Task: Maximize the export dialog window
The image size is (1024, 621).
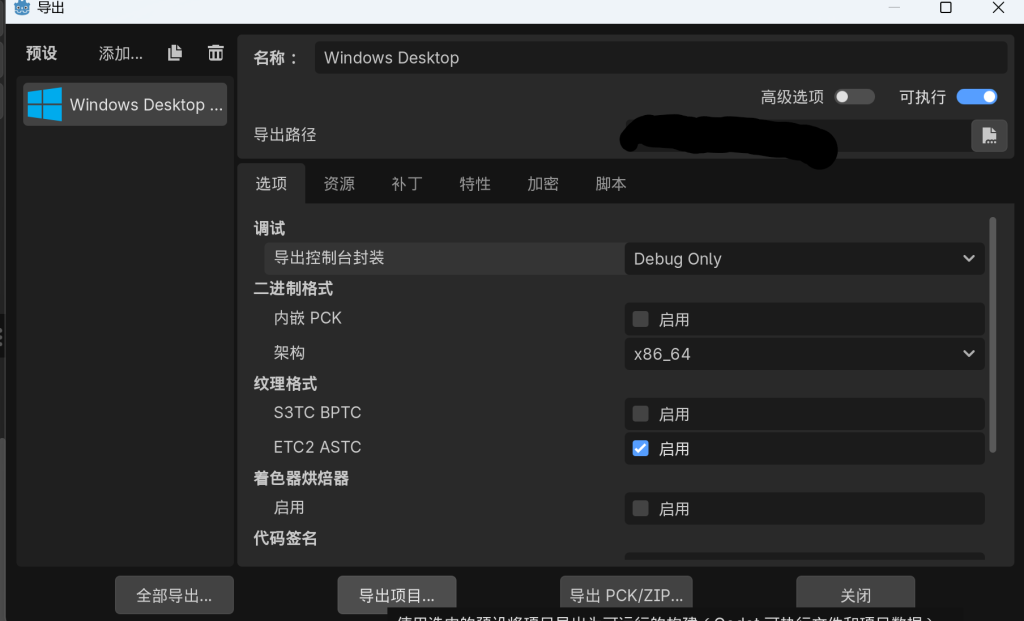Action: coord(945,8)
